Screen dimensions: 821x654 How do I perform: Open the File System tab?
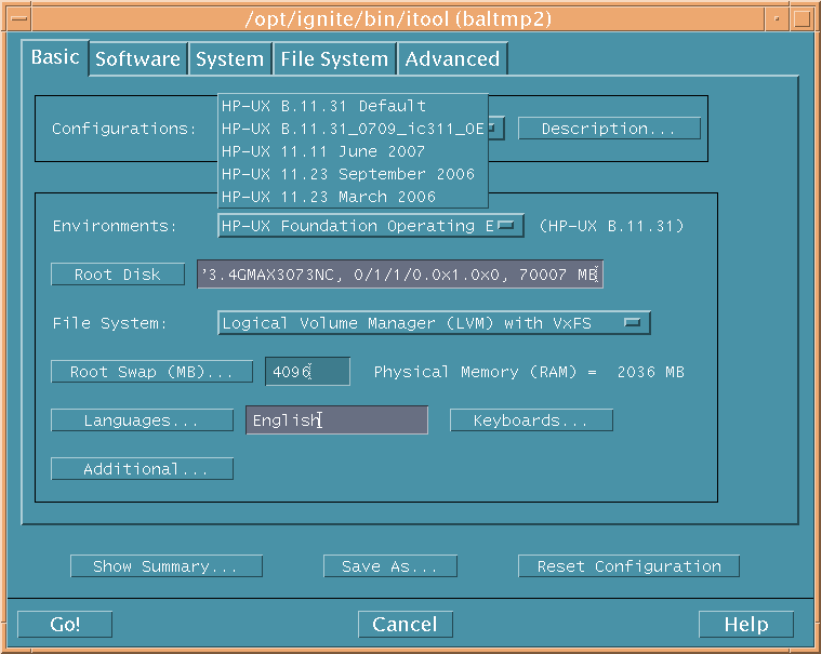[x=334, y=59]
